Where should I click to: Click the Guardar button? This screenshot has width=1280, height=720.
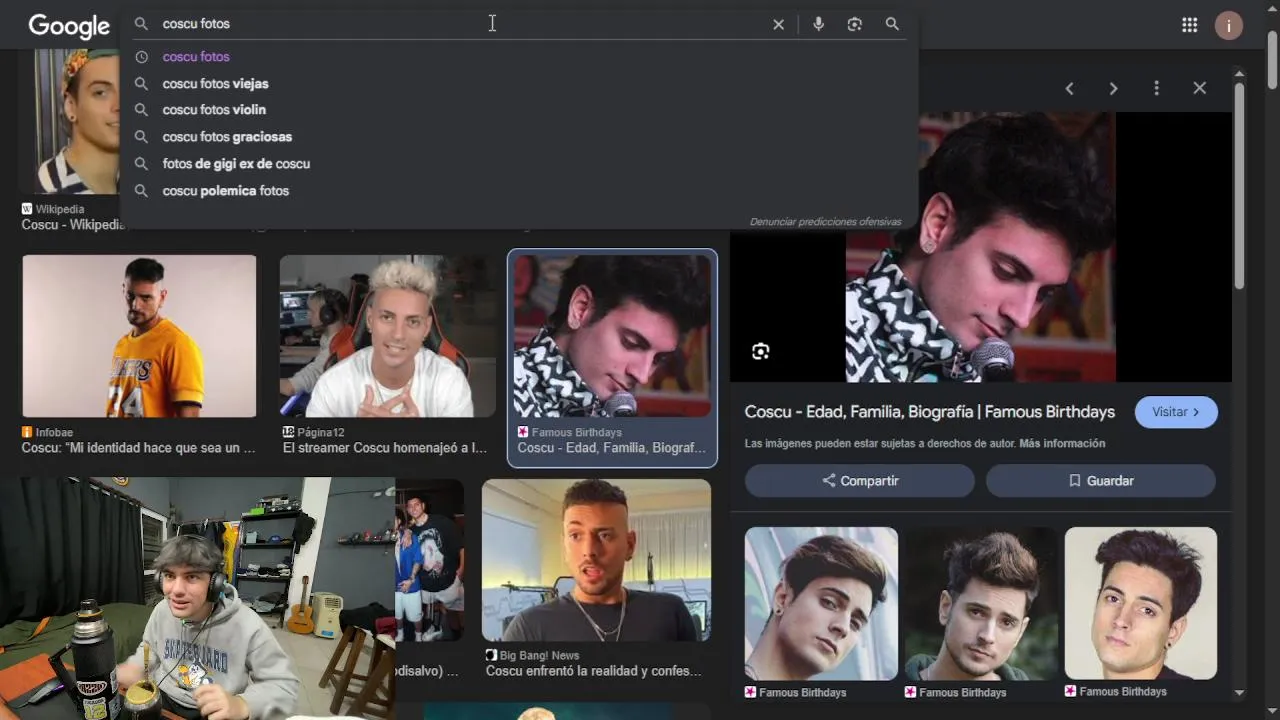pyautogui.click(x=1101, y=481)
